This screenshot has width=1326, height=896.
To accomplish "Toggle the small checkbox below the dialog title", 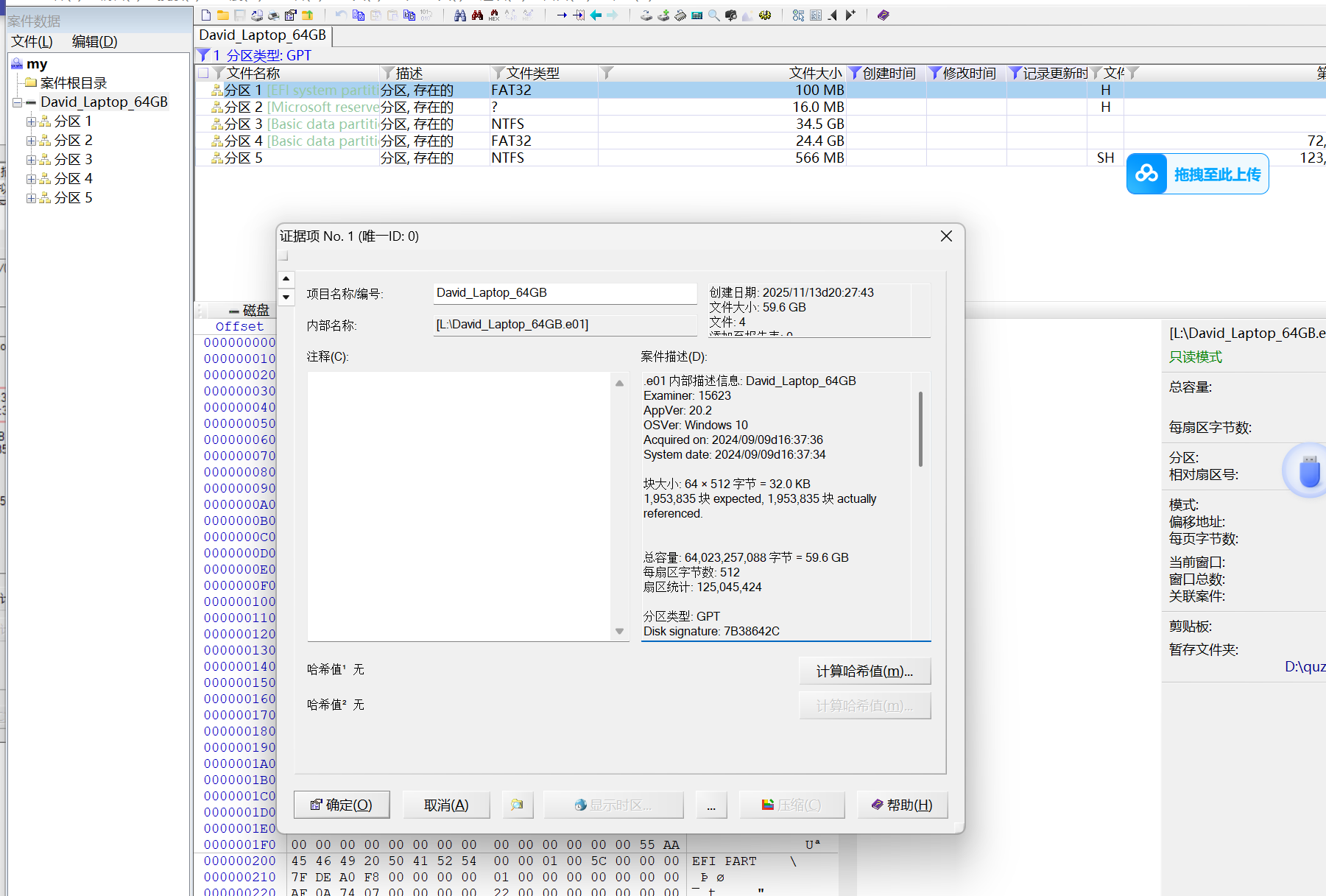I will click(x=282, y=255).
